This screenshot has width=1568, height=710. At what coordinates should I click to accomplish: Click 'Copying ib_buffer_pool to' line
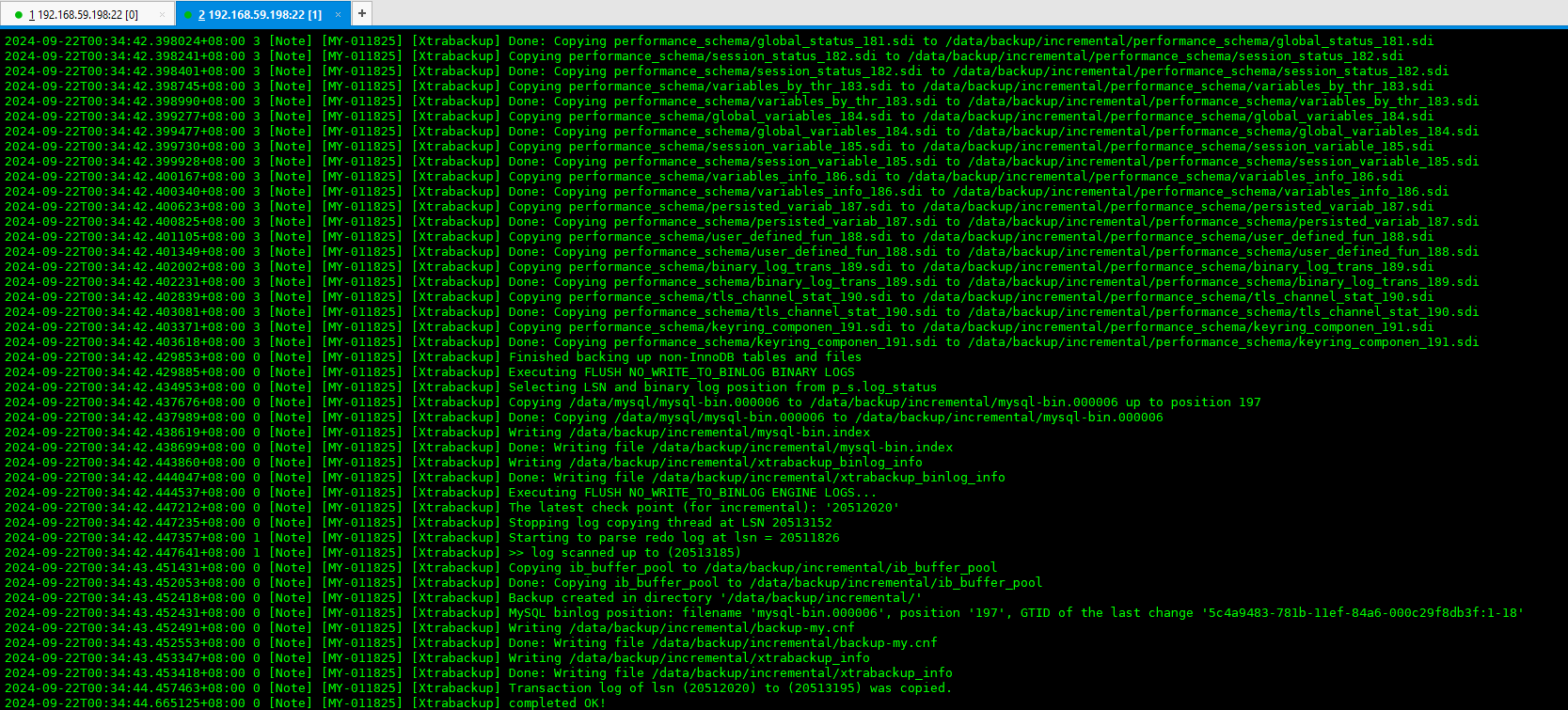(752, 567)
